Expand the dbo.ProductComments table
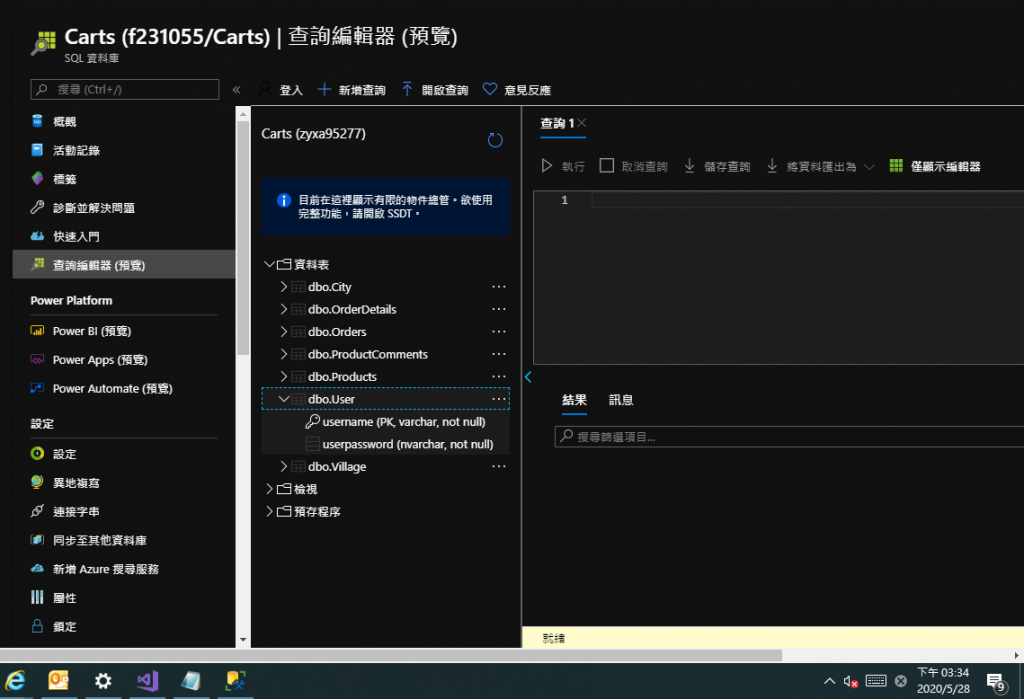This screenshot has height=699, width=1024. (283, 354)
